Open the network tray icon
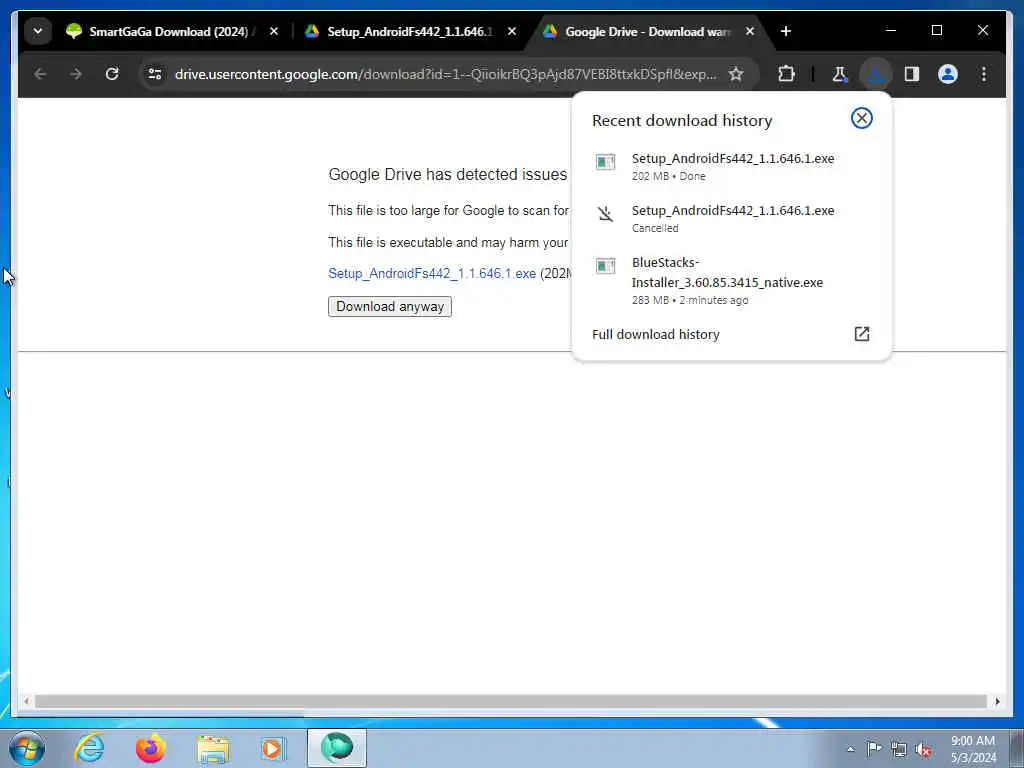1024x768 pixels. (x=899, y=749)
